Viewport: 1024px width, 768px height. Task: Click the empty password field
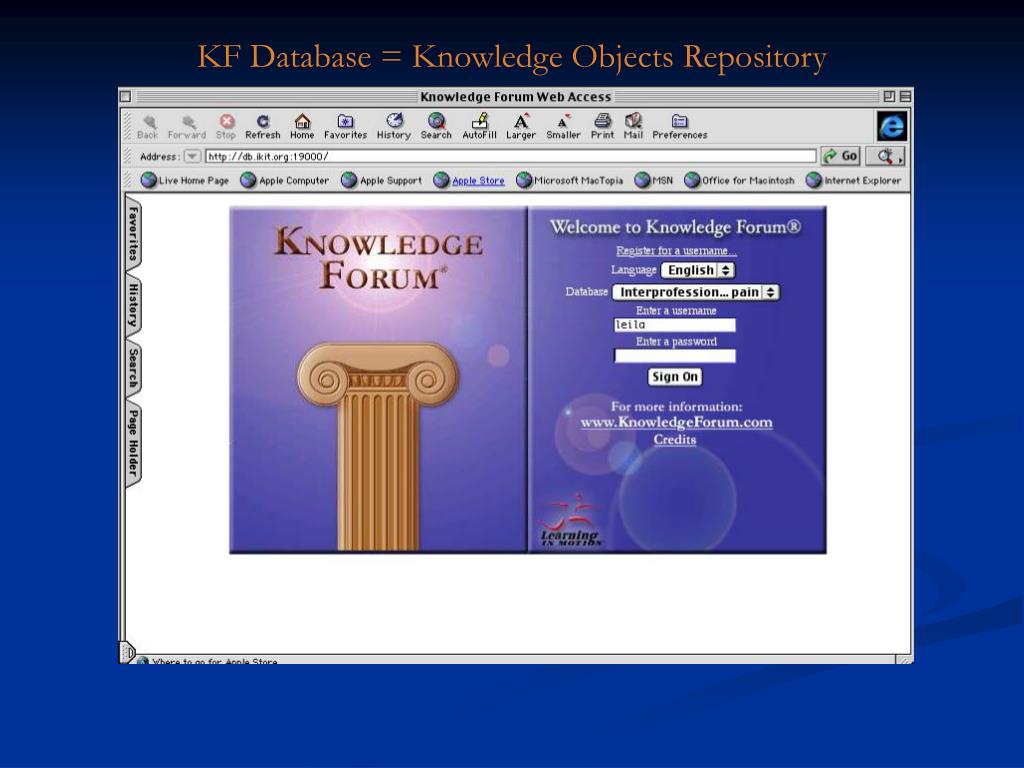[x=675, y=356]
